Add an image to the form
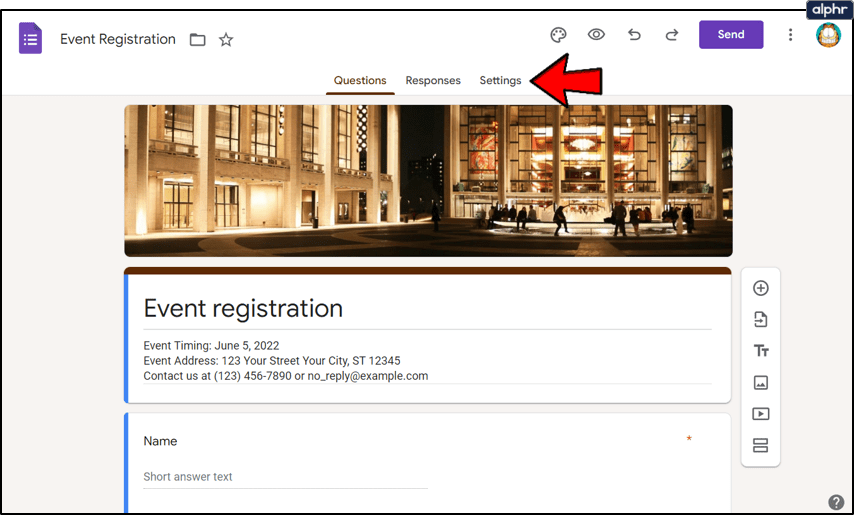Screen dimensions: 855x515 click(x=761, y=382)
